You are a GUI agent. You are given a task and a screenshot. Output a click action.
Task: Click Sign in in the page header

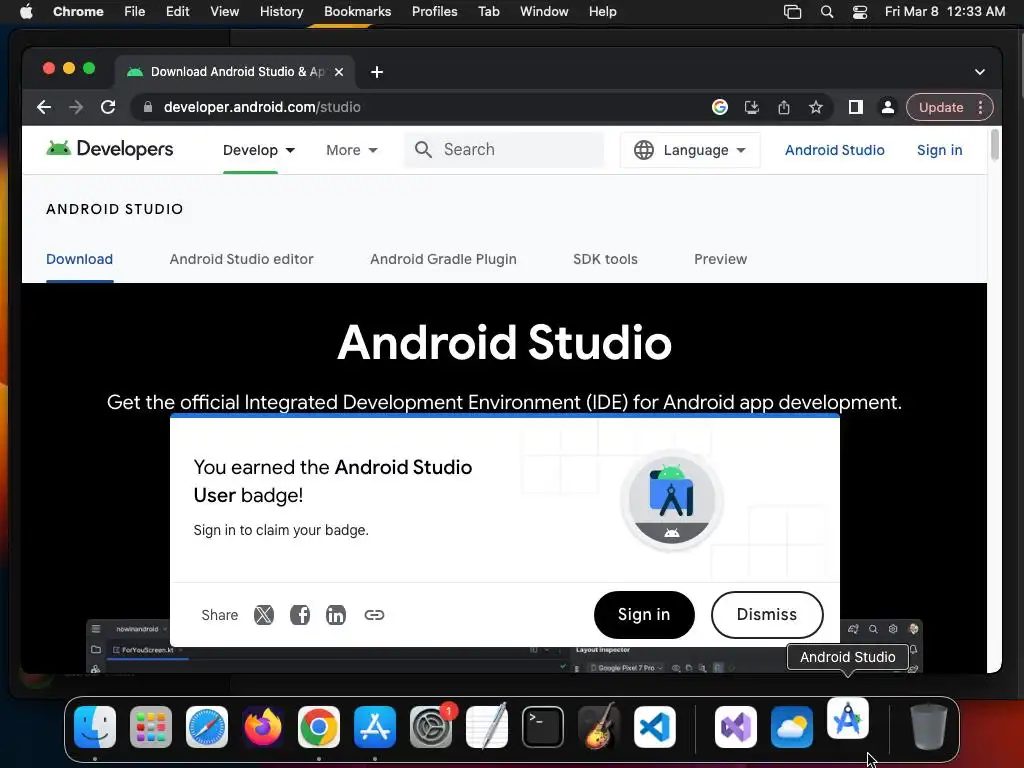(x=939, y=150)
